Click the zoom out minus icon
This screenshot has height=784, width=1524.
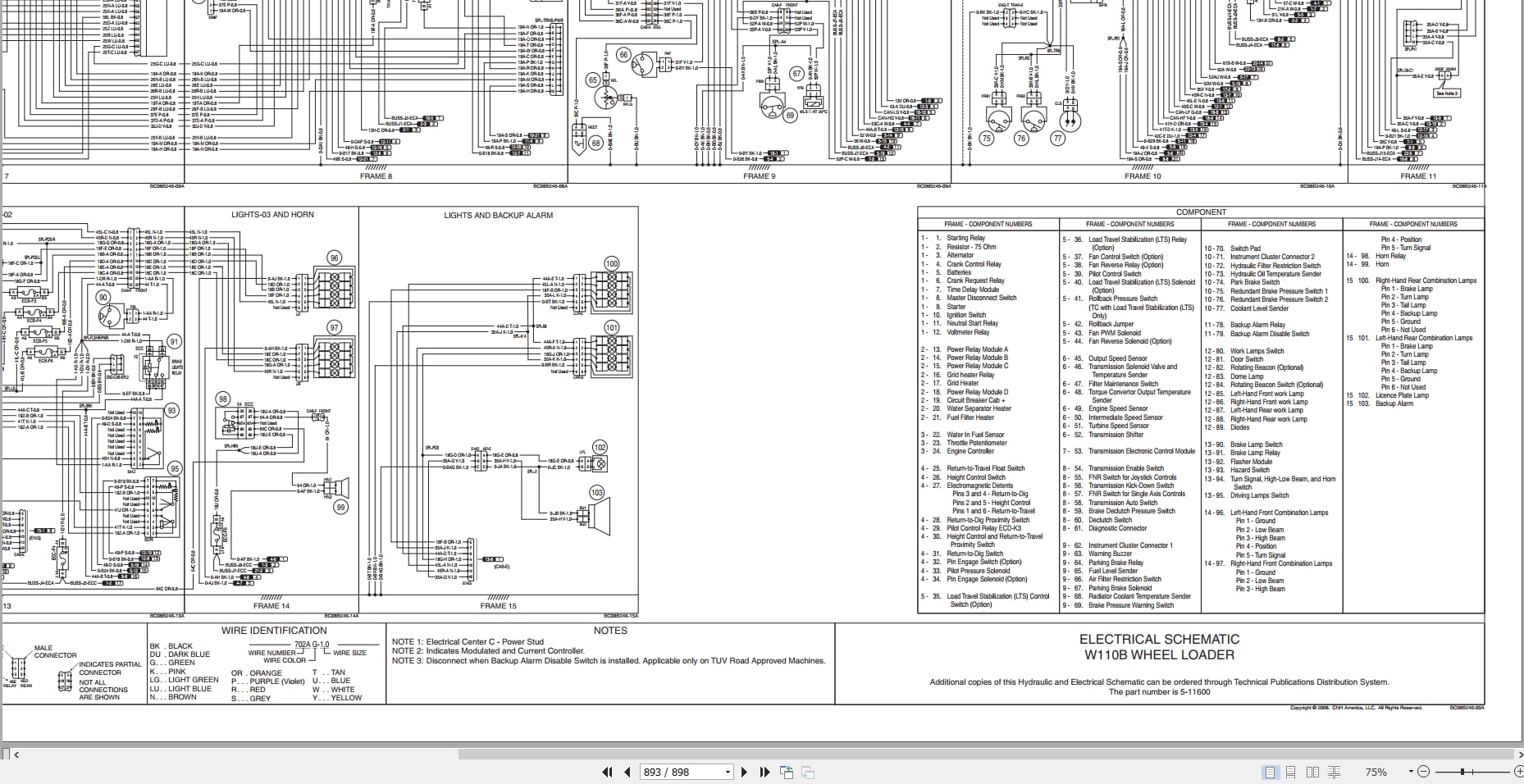tap(1423, 772)
